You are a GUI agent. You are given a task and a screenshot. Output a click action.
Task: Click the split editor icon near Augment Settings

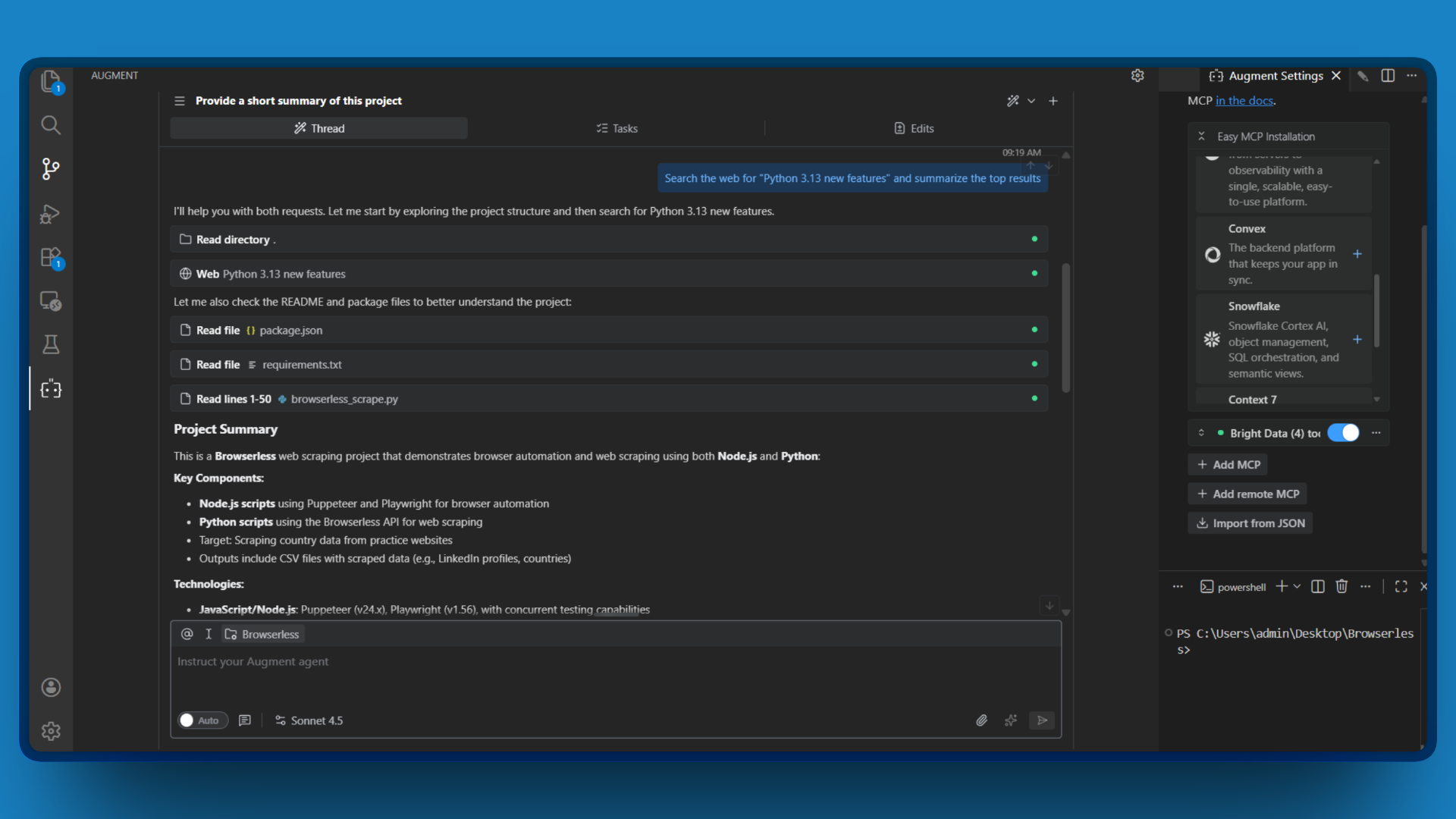click(1388, 76)
